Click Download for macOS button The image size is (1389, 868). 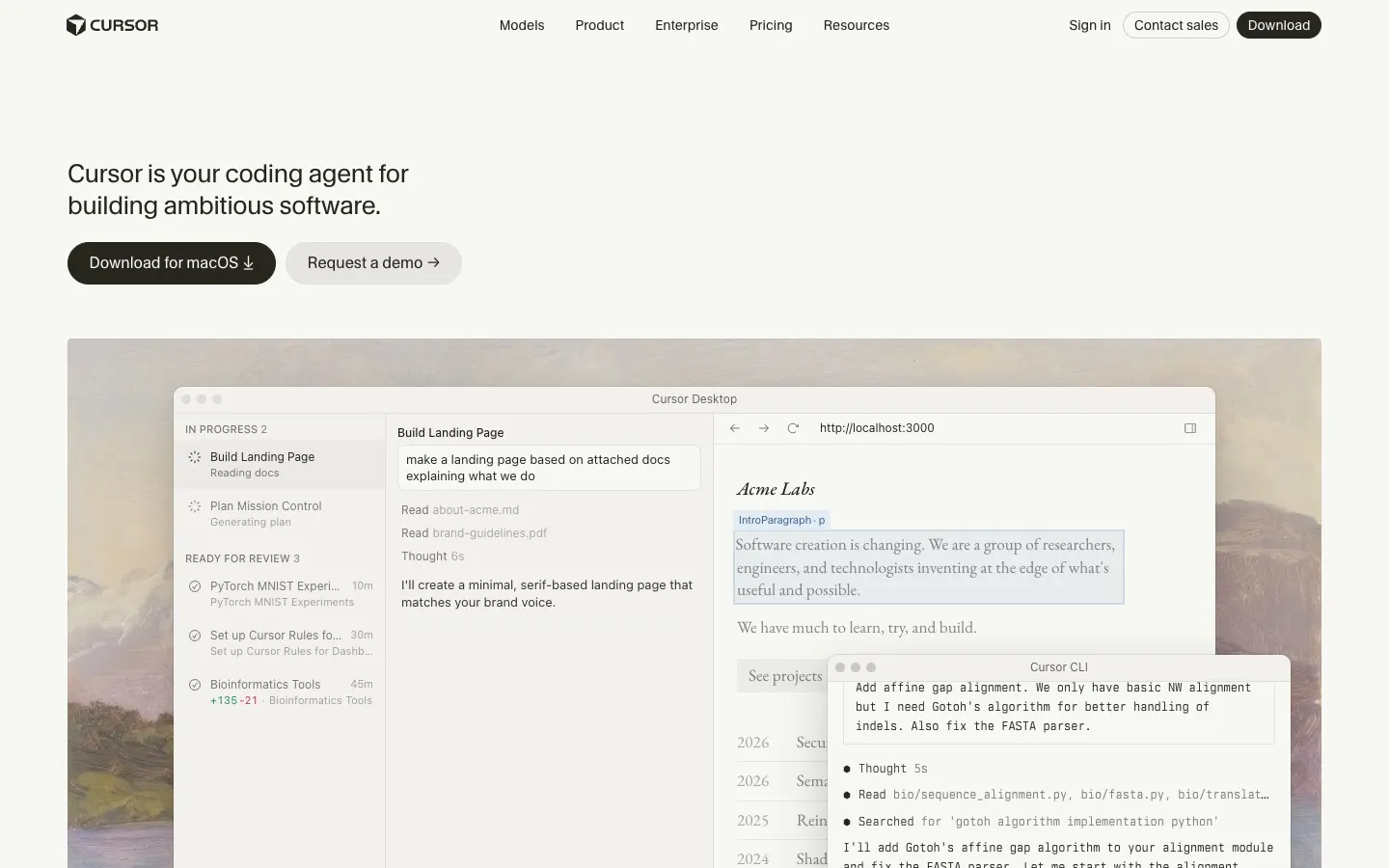pos(172,263)
